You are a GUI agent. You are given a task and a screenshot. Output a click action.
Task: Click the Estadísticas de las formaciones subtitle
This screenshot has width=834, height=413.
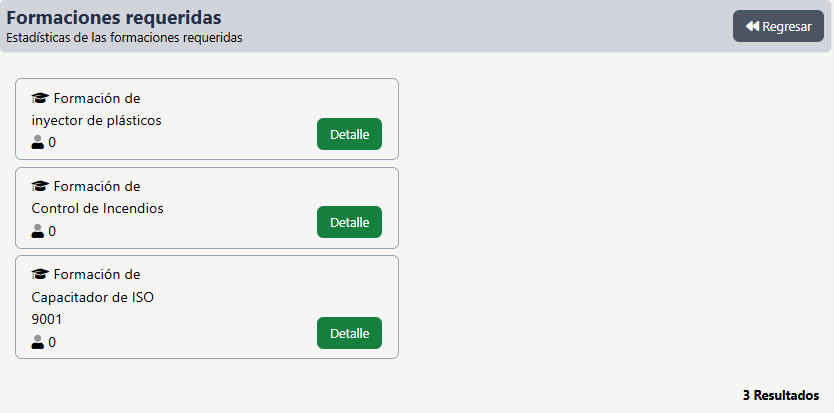click(124, 38)
